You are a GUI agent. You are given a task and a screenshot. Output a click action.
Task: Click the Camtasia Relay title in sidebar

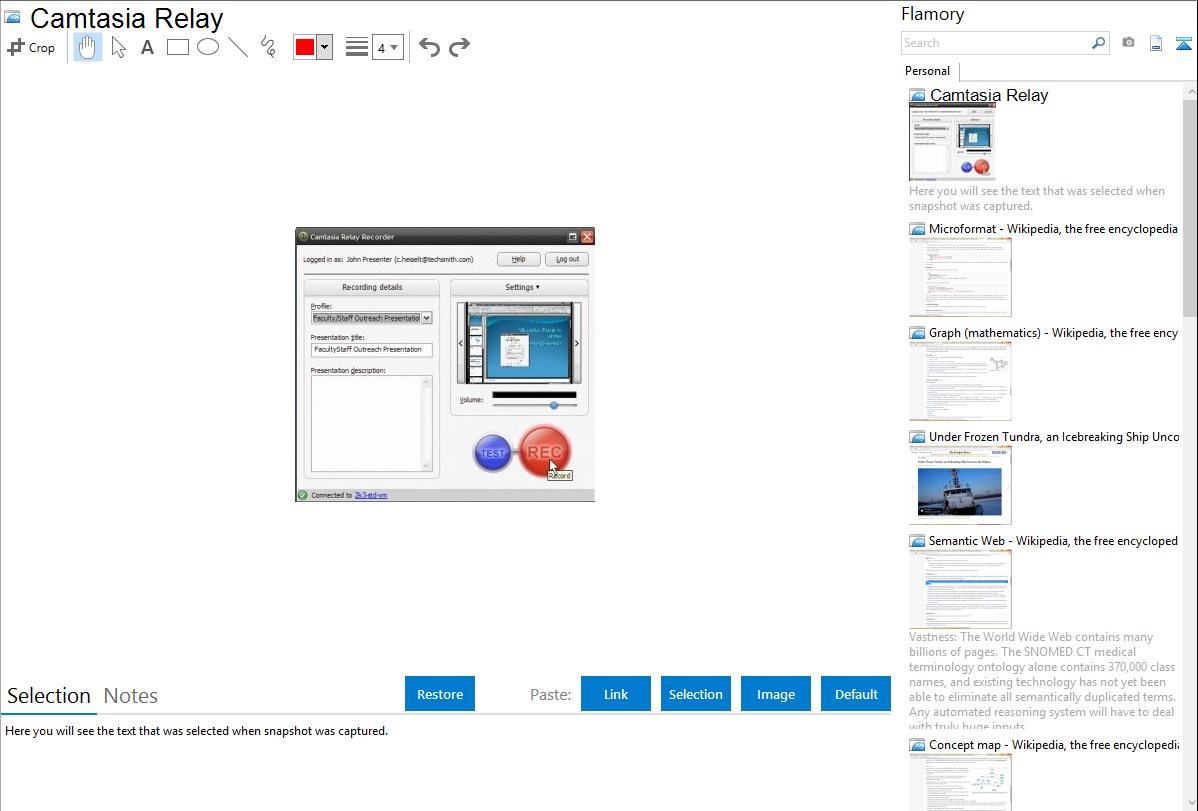tap(989, 96)
